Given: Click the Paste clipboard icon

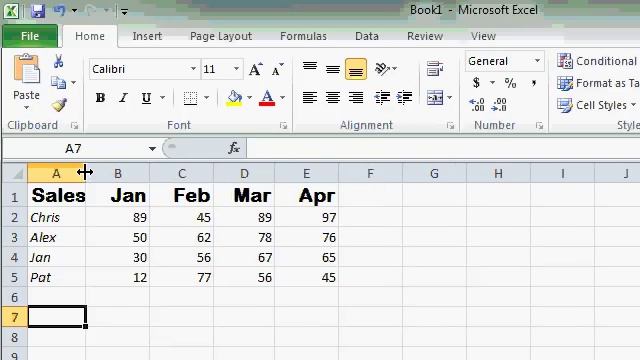Looking at the screenshot, I should (27, 69).
